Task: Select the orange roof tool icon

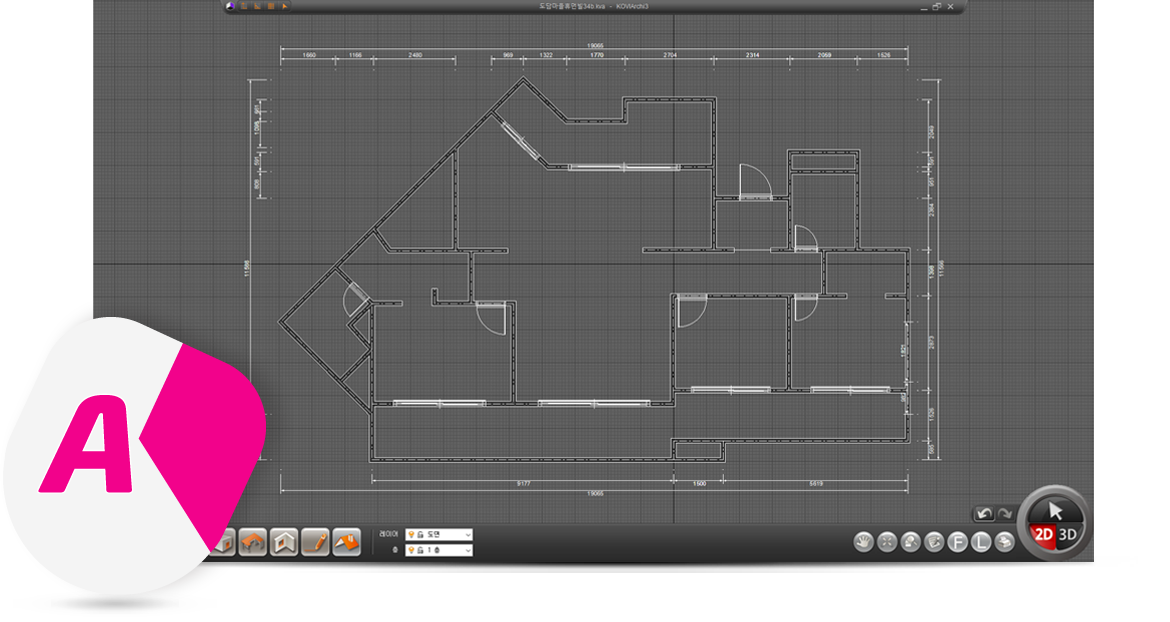Action: (346, 541)
